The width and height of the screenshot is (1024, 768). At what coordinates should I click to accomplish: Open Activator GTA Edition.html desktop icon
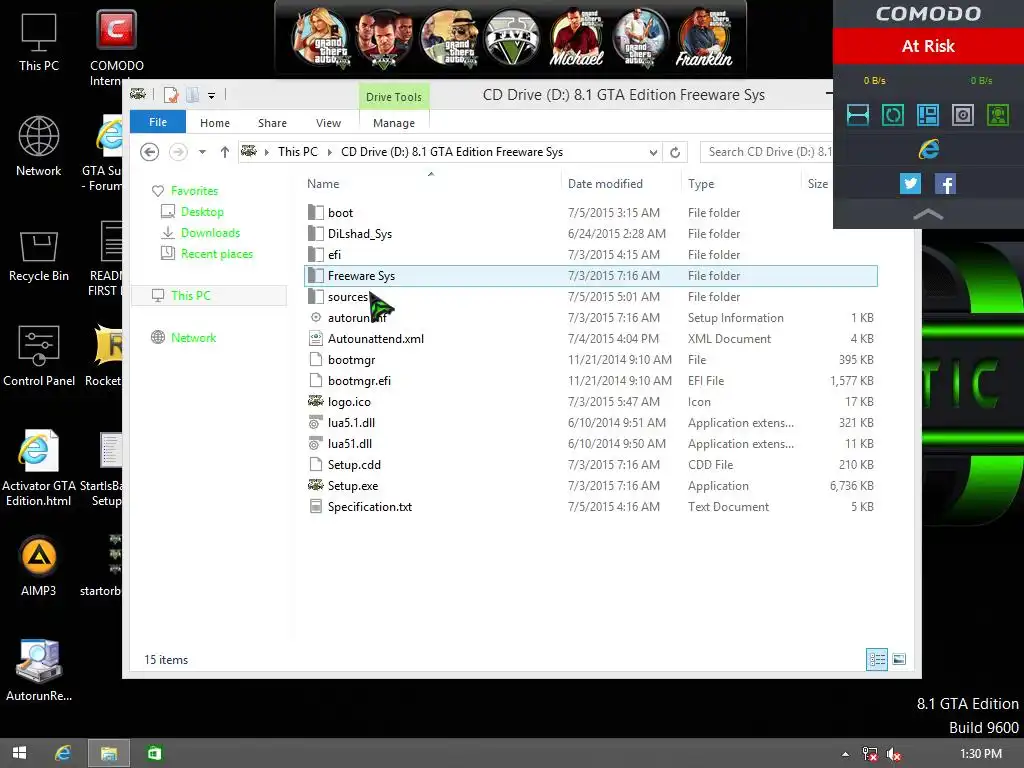(x=39, y=468)
